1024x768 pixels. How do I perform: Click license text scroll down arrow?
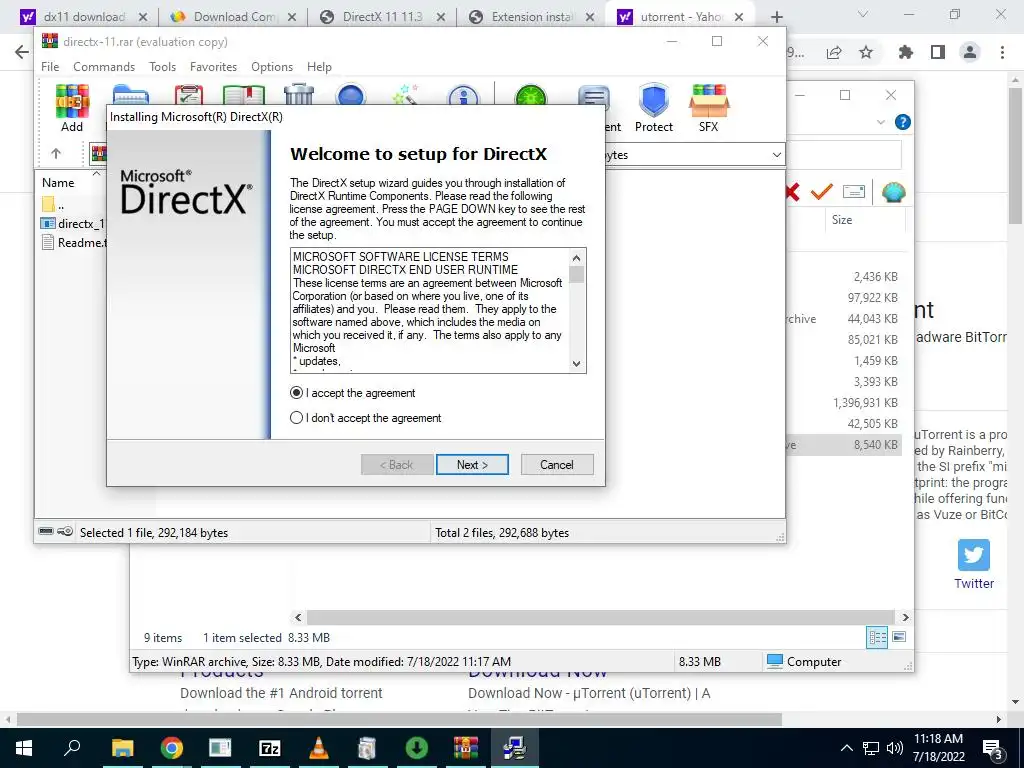point(576,364)
